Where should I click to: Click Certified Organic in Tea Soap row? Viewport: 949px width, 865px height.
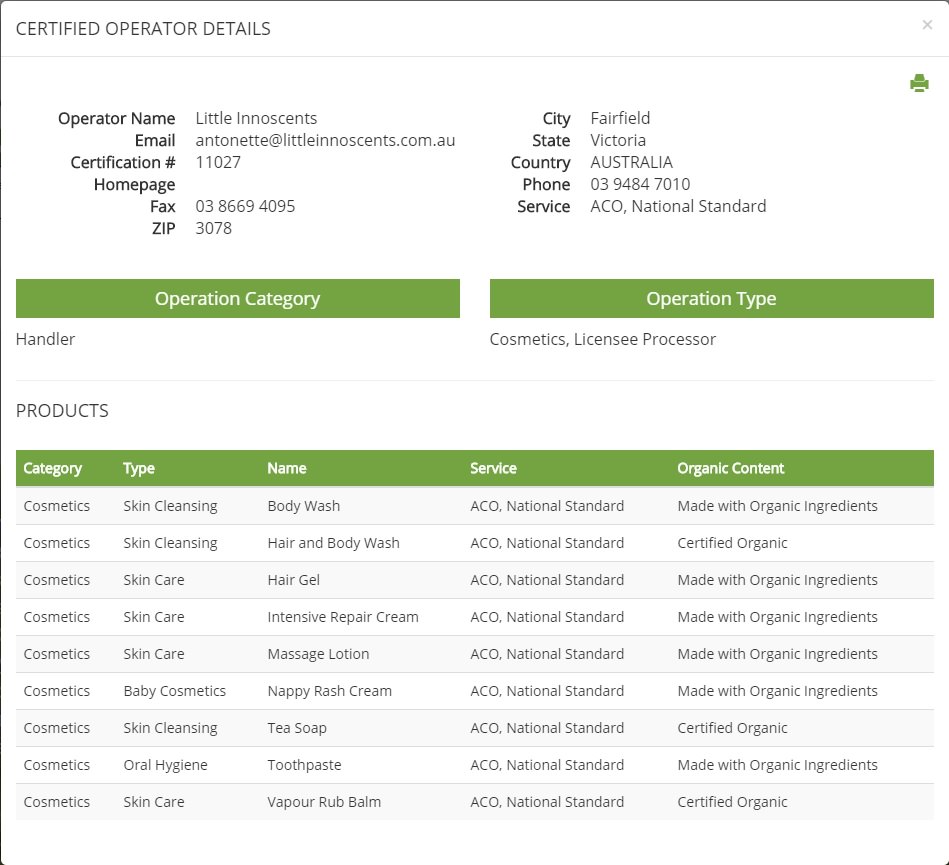tap(732, 728)
